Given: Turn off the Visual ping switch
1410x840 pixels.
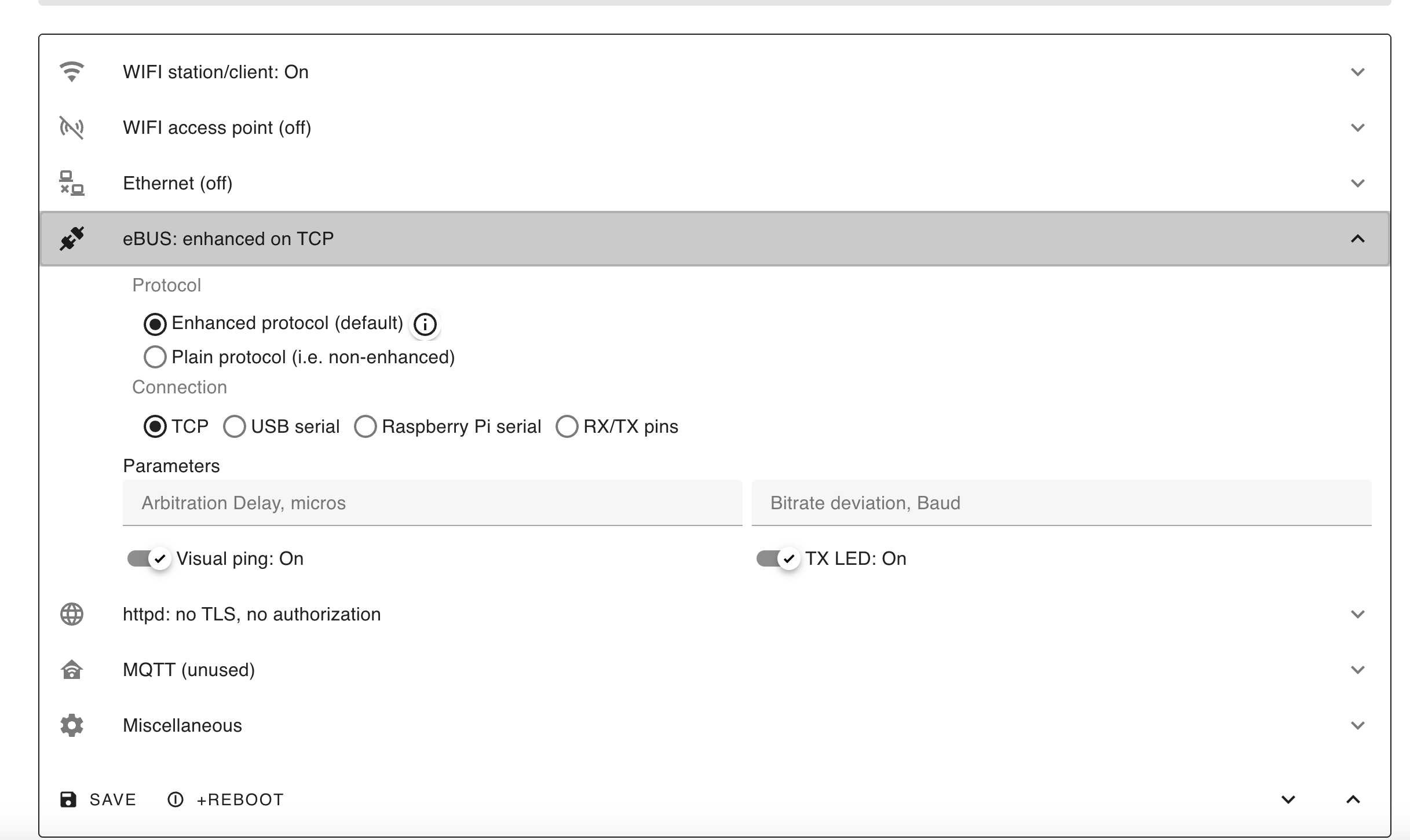Looking at the screenshot, I should pyautogui.click(x=149, y=558).
